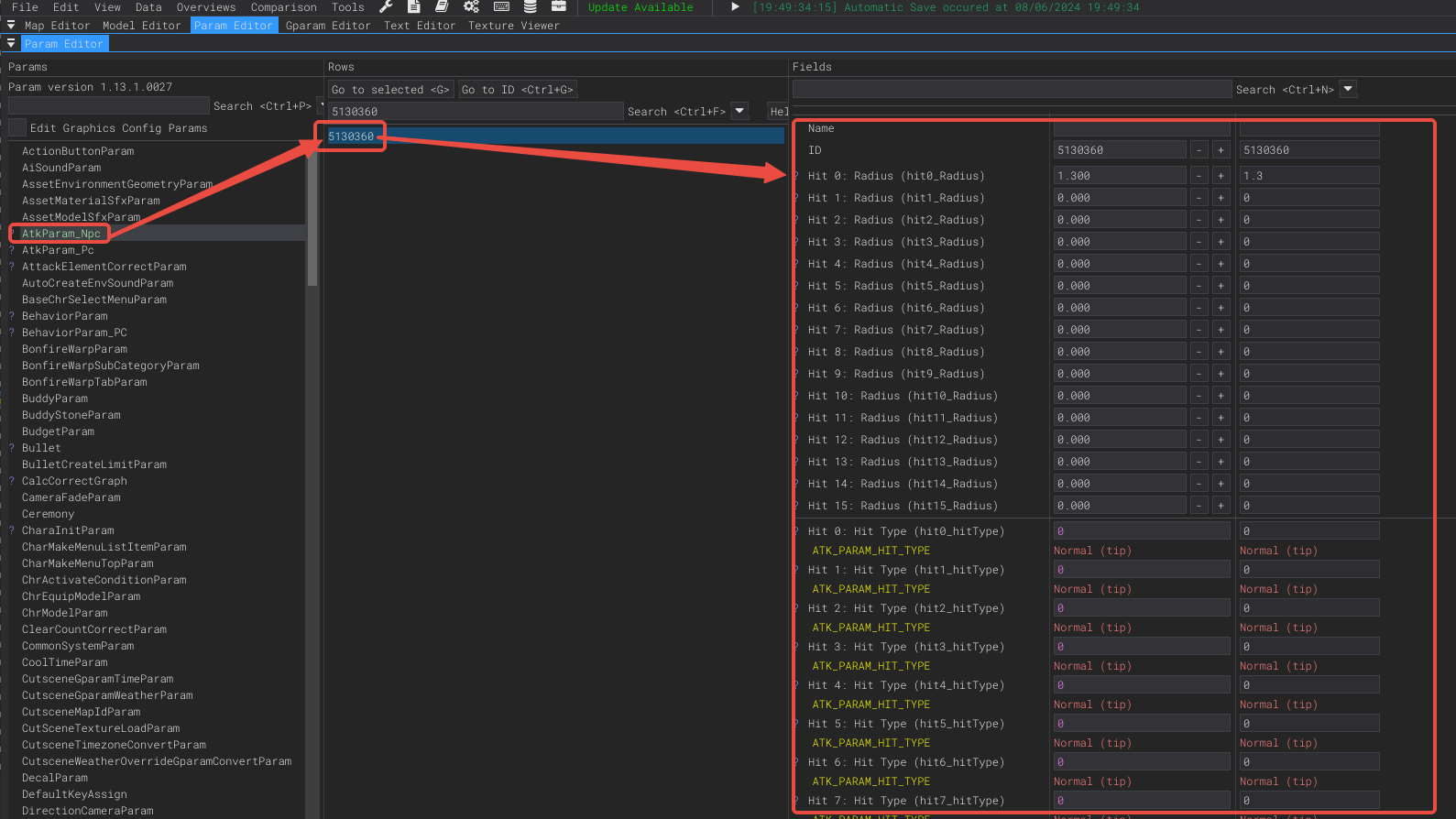Toggle Edit Graphics Config Params checkbox
This screenshot has width=1456, height=819.
click(17, 128)
